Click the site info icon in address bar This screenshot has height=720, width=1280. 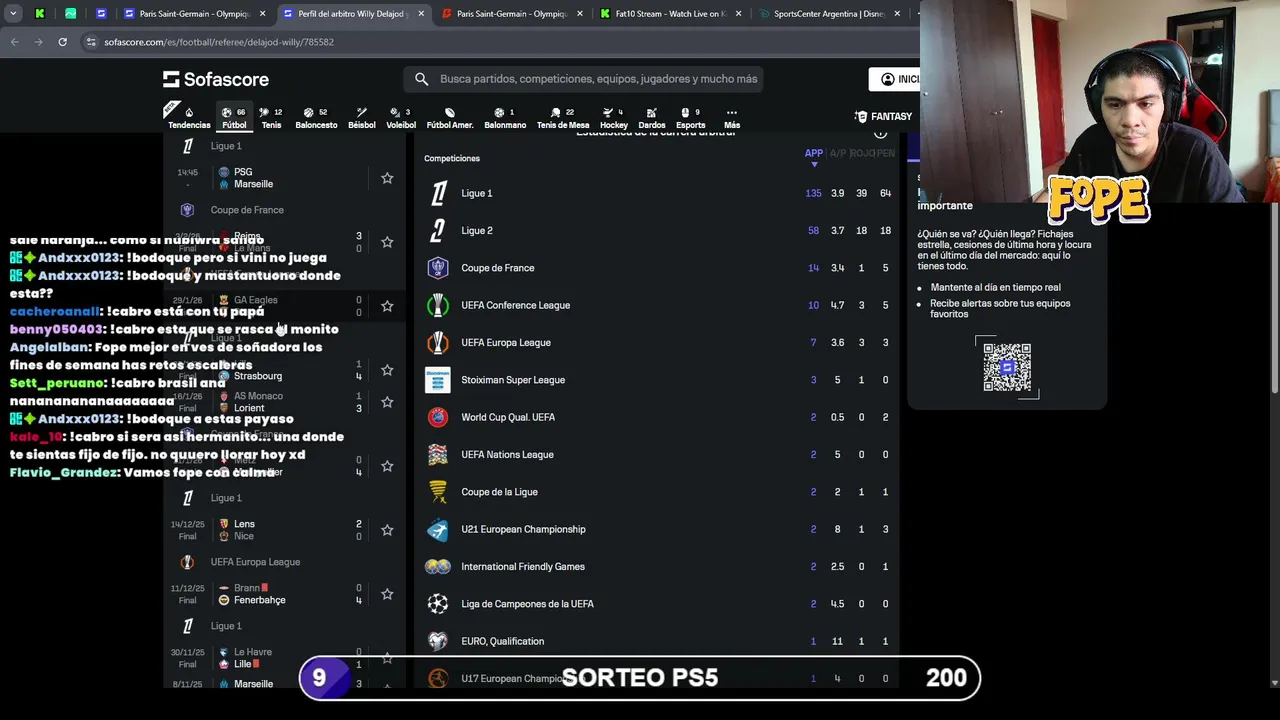click(x=91, y=42)
